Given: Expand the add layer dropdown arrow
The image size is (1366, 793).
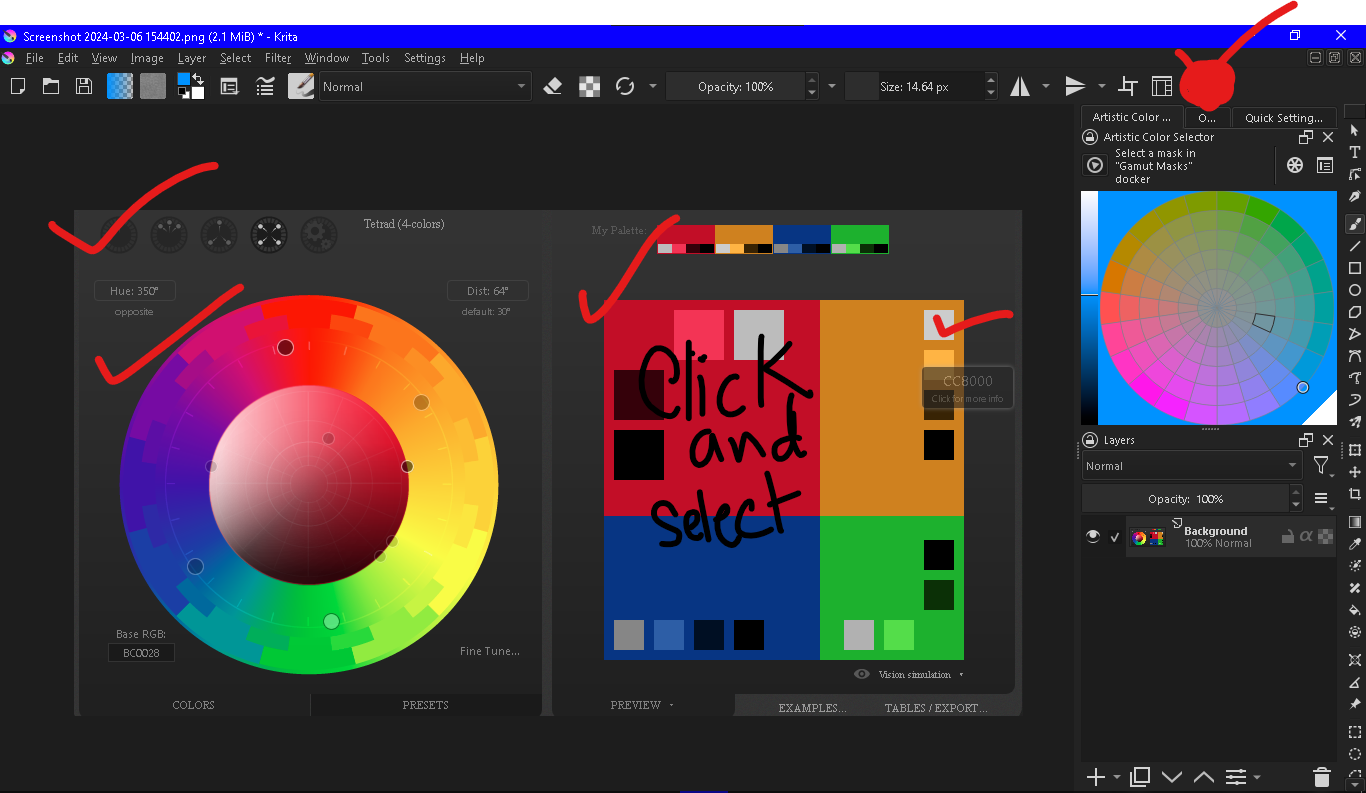Looking at the screenshot, I should point(1117,777).
